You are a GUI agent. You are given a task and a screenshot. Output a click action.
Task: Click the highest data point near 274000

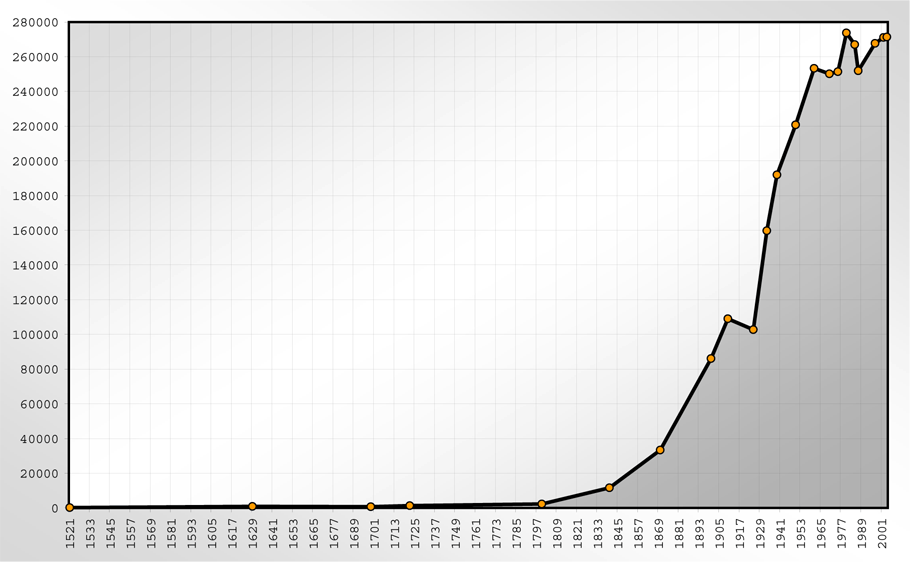[846, 33]
